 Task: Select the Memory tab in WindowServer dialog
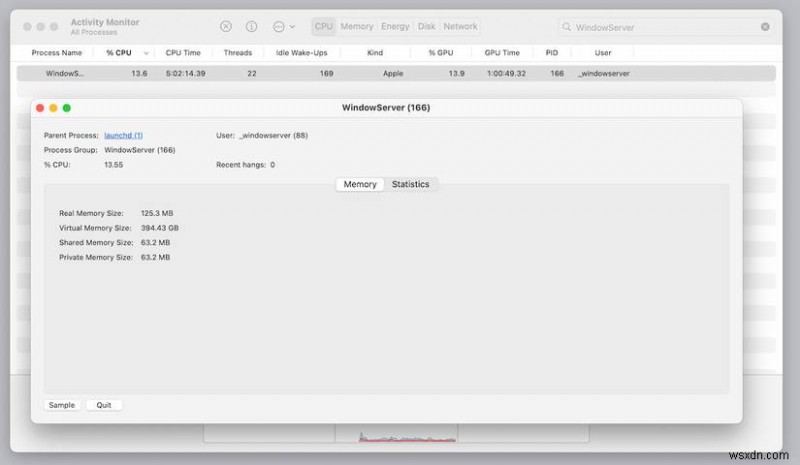point(360,184)
